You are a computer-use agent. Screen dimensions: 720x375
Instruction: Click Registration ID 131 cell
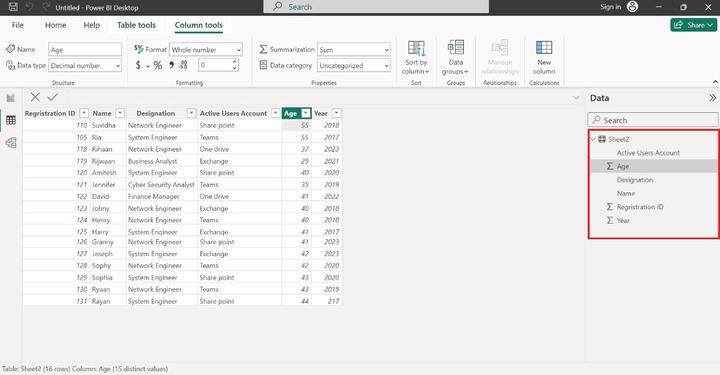click(56, 302)
